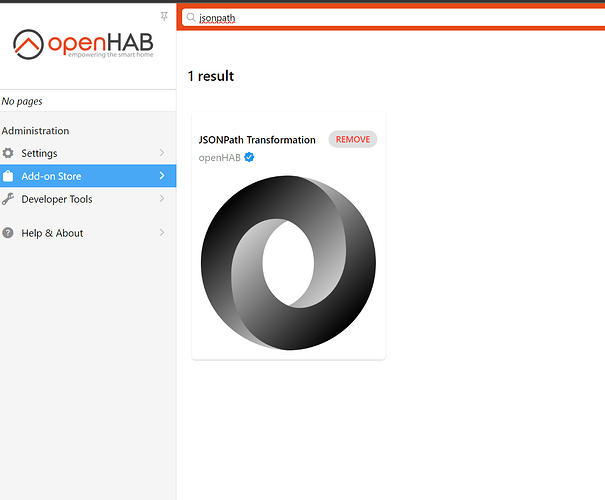
Task: Click the blue verified badge beside openHAB
Action: pos(249,157)
